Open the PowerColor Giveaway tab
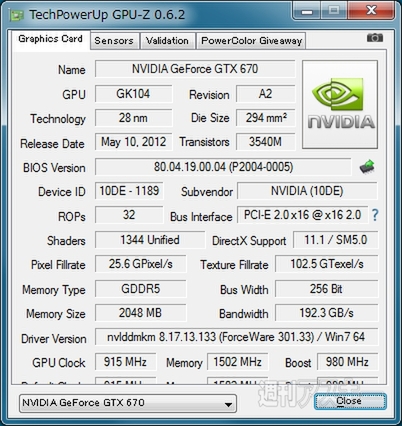The image size is (402, 426). [251, 41]
